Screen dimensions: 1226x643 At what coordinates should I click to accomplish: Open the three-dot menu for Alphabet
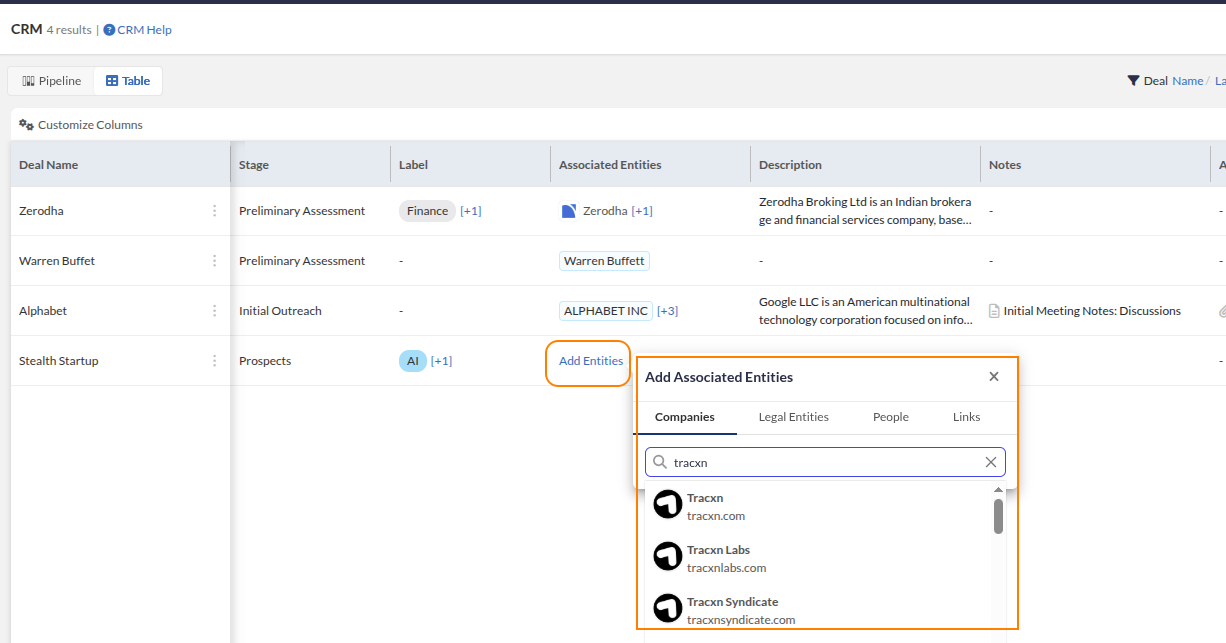coord(214,311)
